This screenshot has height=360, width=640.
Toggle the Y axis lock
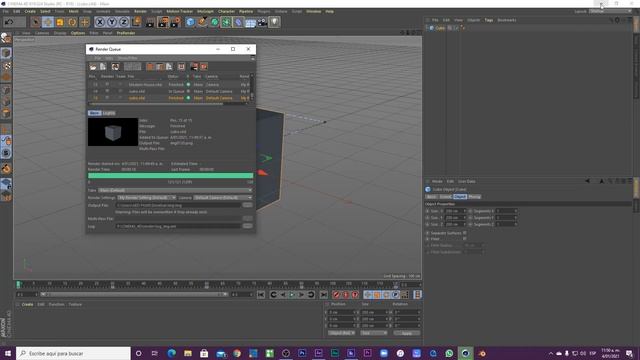(x=111, y=22)
